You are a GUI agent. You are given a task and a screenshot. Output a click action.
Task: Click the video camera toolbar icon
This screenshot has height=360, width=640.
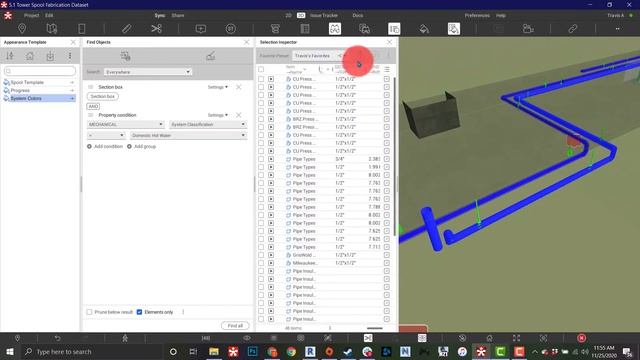pos(528,29)
